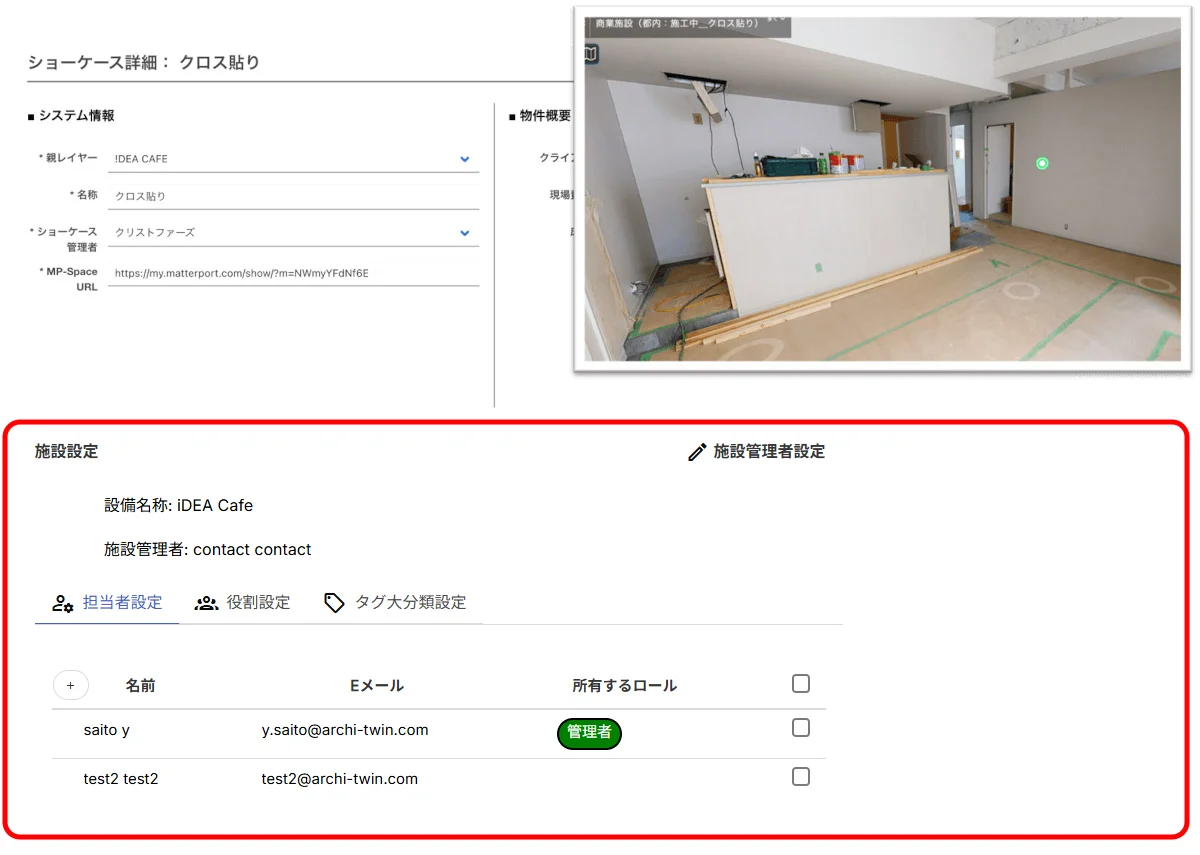The height and width of the screenshot is (855, 1200).
Task: Open the 親レイヤー dropdown showing !DEA CAFE
Action: coord(464,159)
